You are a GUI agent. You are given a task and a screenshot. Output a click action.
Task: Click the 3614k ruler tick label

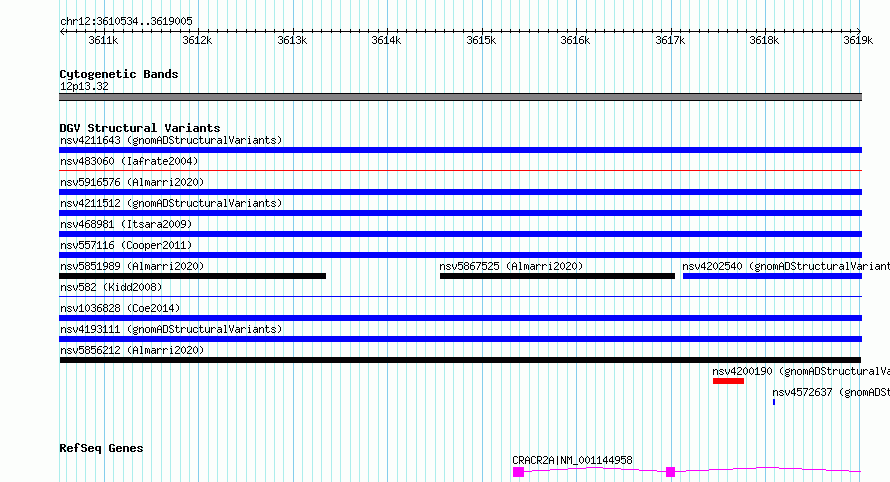pyautogui.click(x=386, y=40)
